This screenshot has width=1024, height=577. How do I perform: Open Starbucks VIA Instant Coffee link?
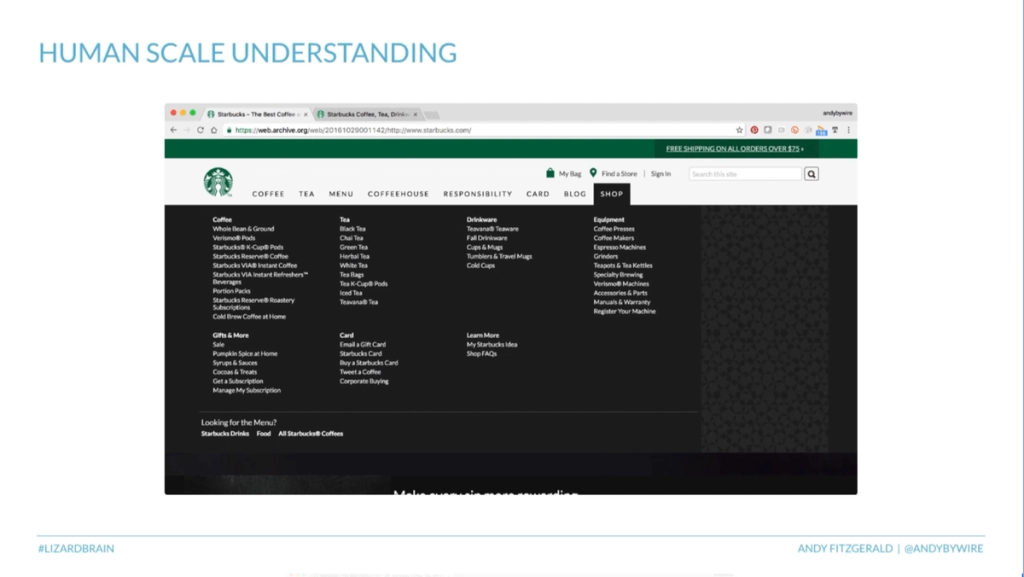point(255,266)
